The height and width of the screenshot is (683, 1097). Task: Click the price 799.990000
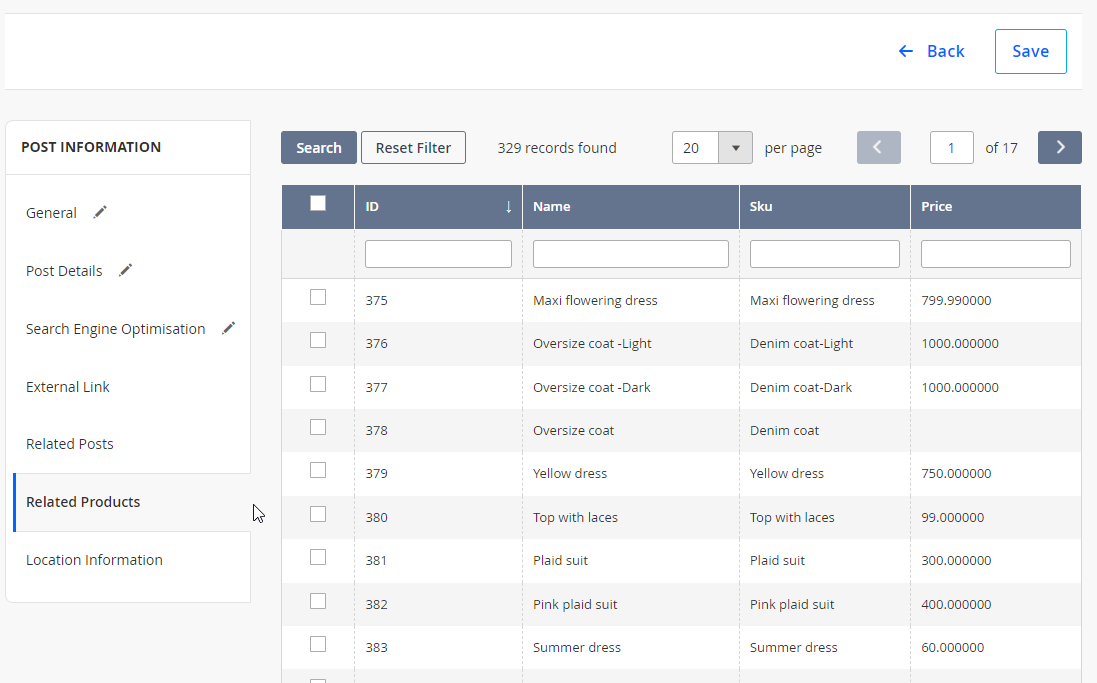tap(956, 300)
